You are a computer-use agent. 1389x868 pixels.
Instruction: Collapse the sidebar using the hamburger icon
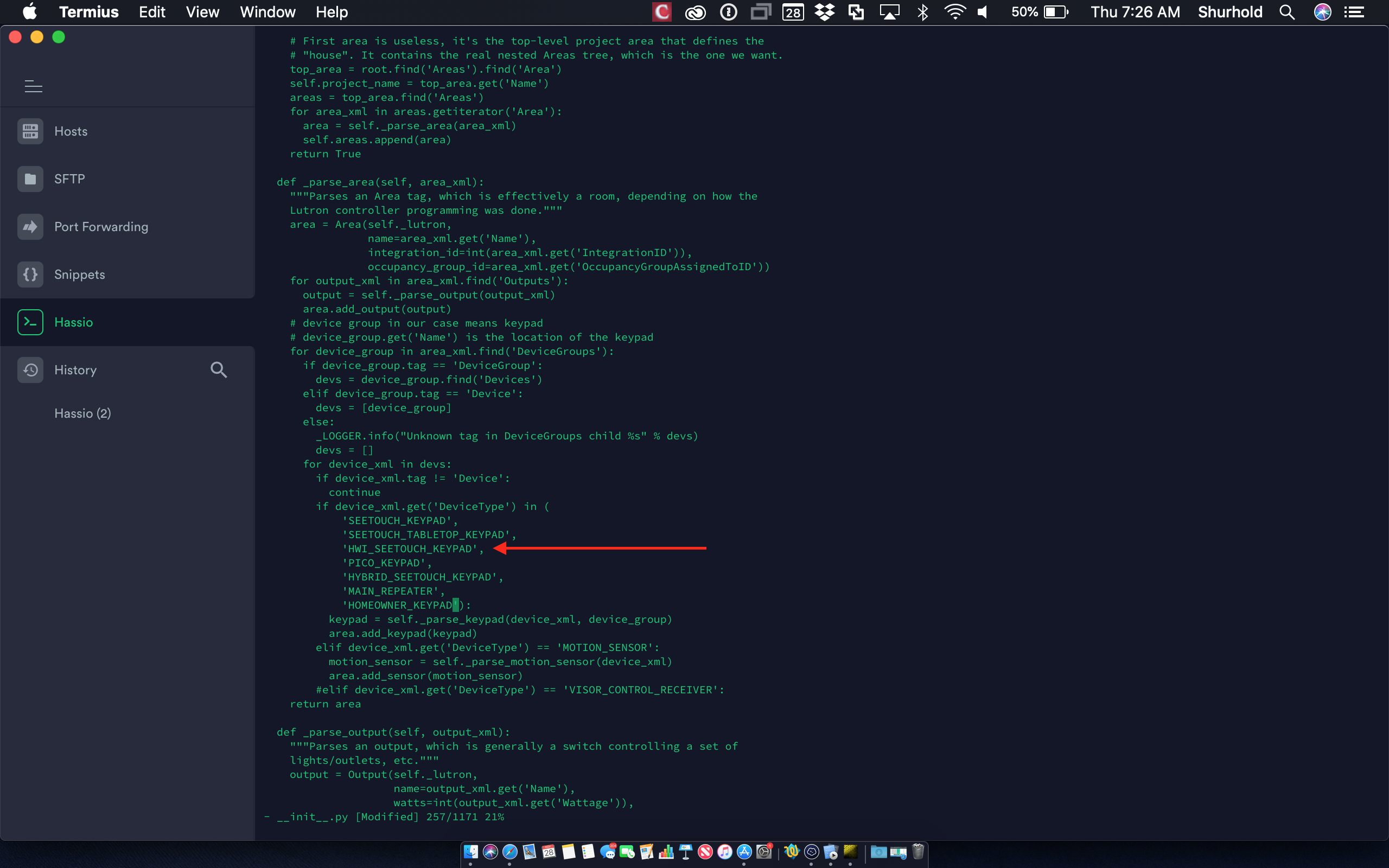[x=33, y=86]
